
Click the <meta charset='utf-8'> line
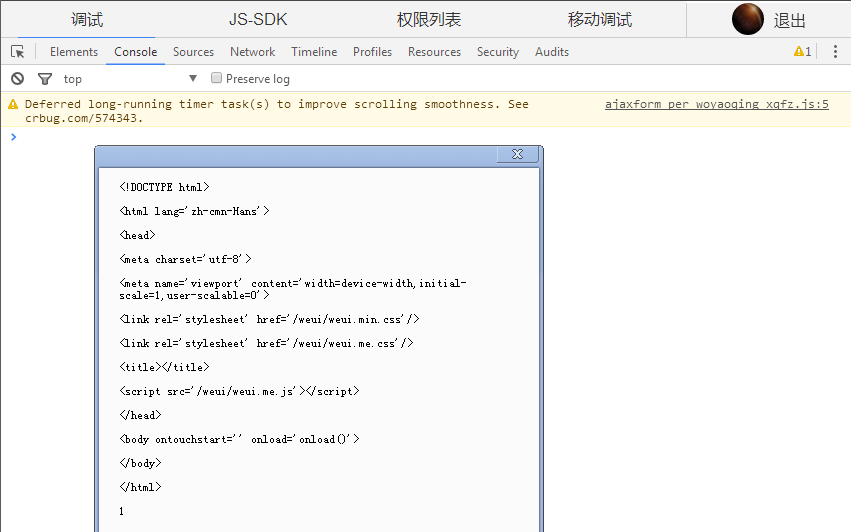[x=185, y=259]
